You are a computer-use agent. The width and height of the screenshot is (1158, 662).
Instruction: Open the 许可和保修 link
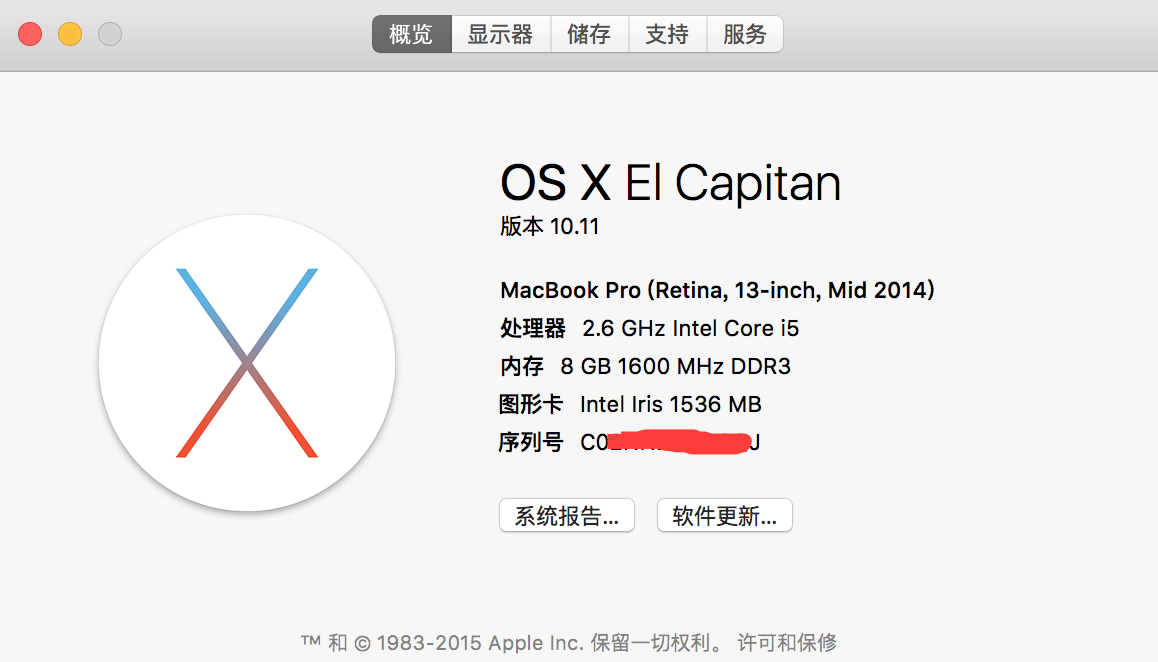point(787,642)
